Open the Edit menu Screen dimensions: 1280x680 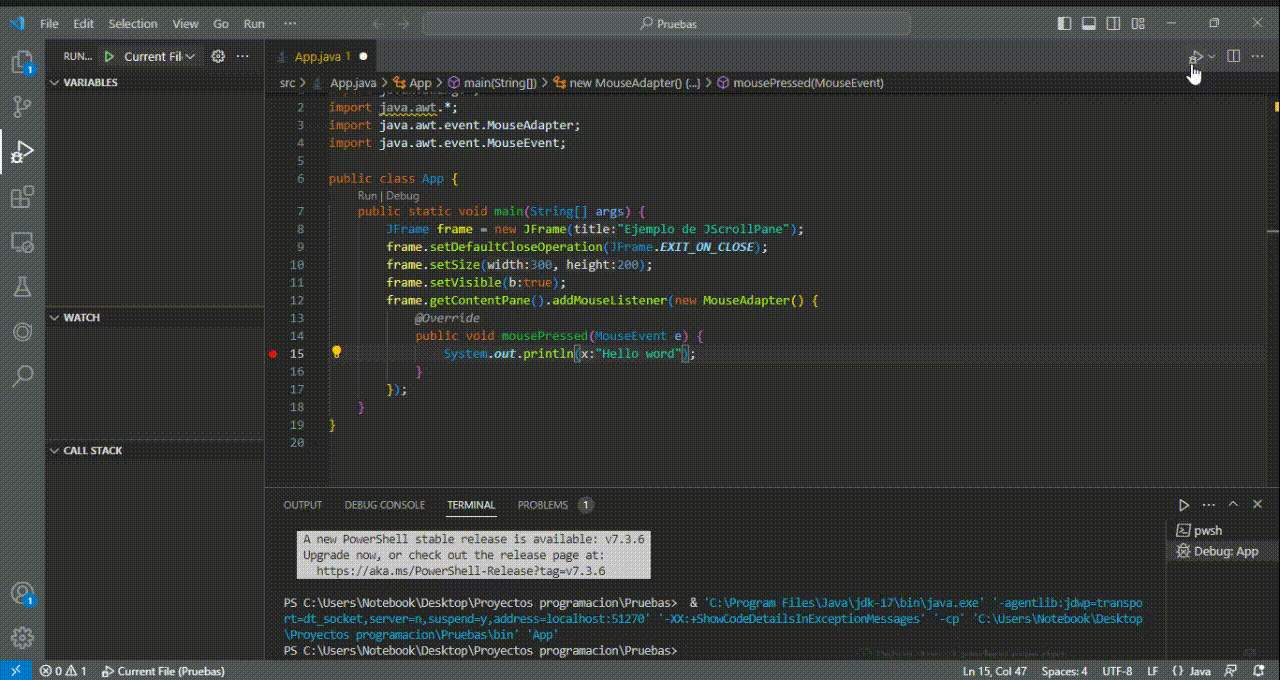[x=84, y=23]
